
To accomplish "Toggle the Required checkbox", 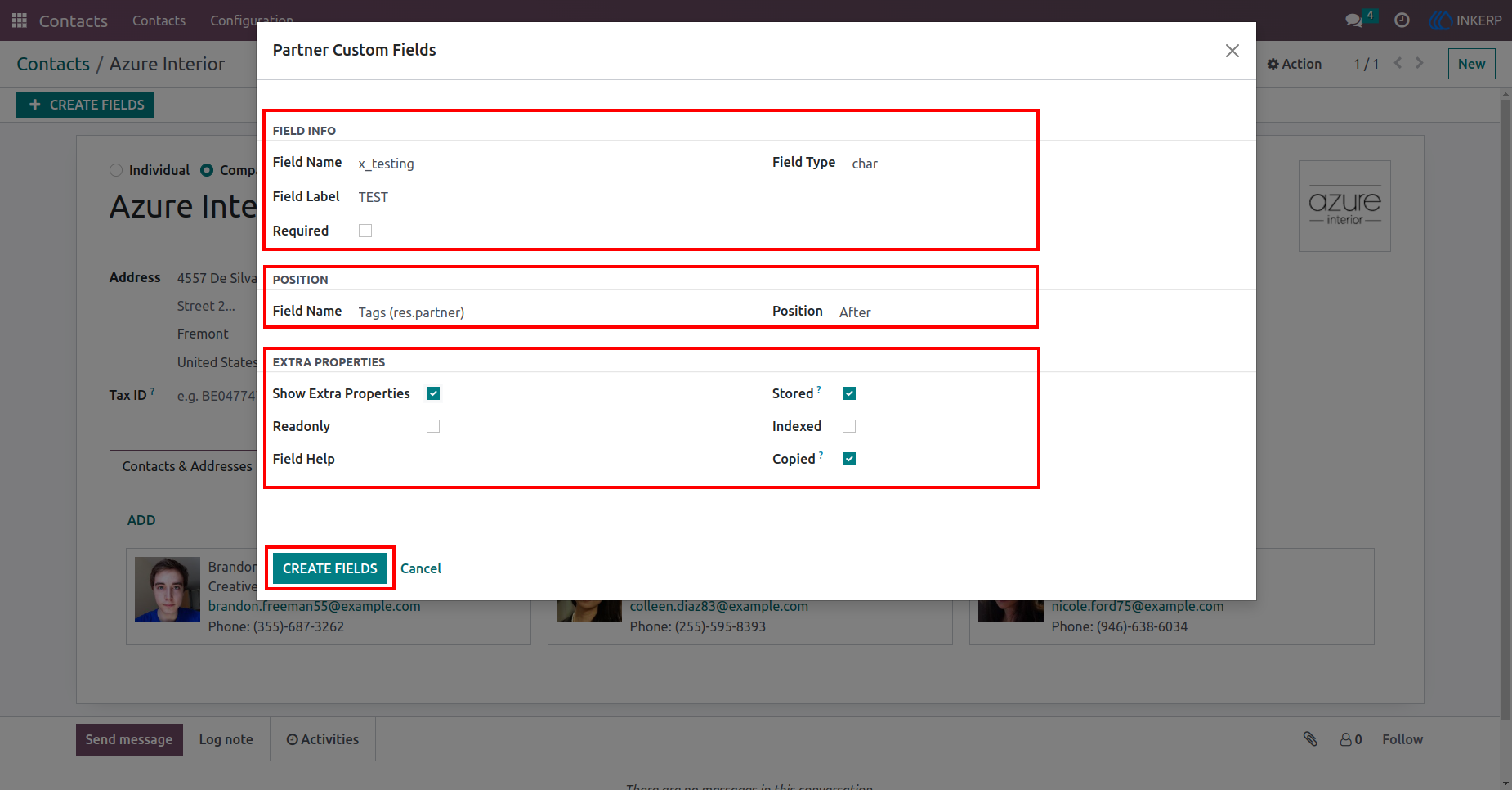I will click(x=365, y=231).
